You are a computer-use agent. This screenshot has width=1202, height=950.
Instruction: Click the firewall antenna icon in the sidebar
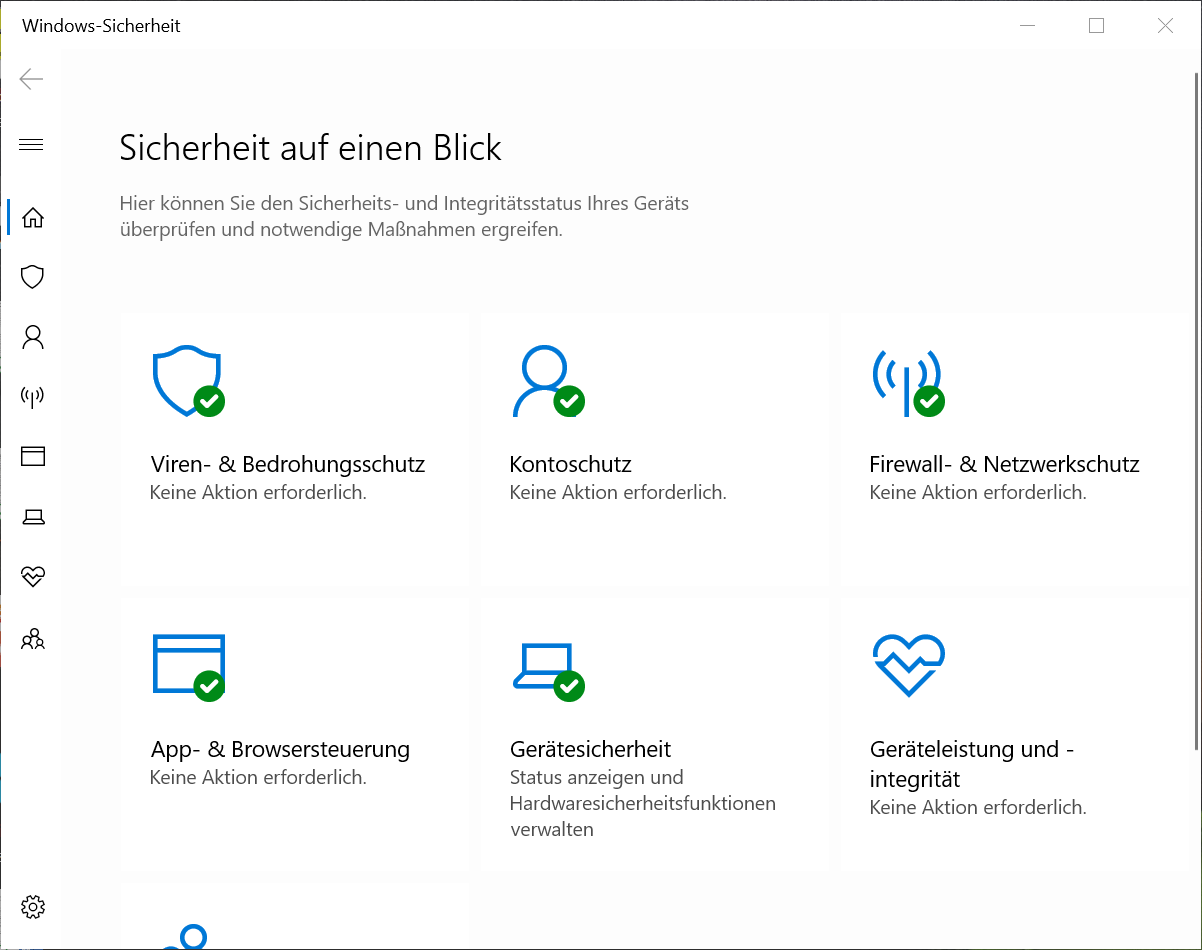click(33, 397)
